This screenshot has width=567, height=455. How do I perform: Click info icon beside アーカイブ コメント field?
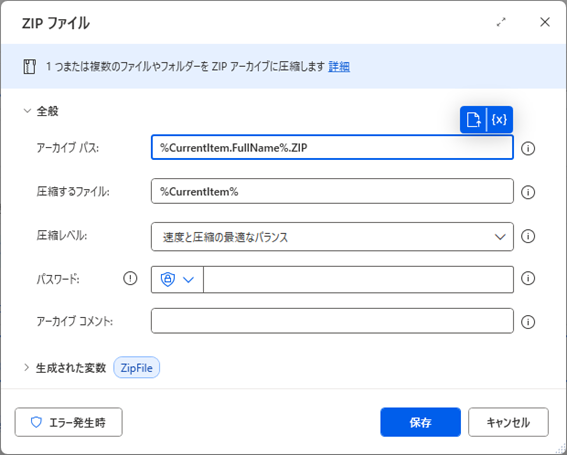pyautogui.click(x=528, y=322)
